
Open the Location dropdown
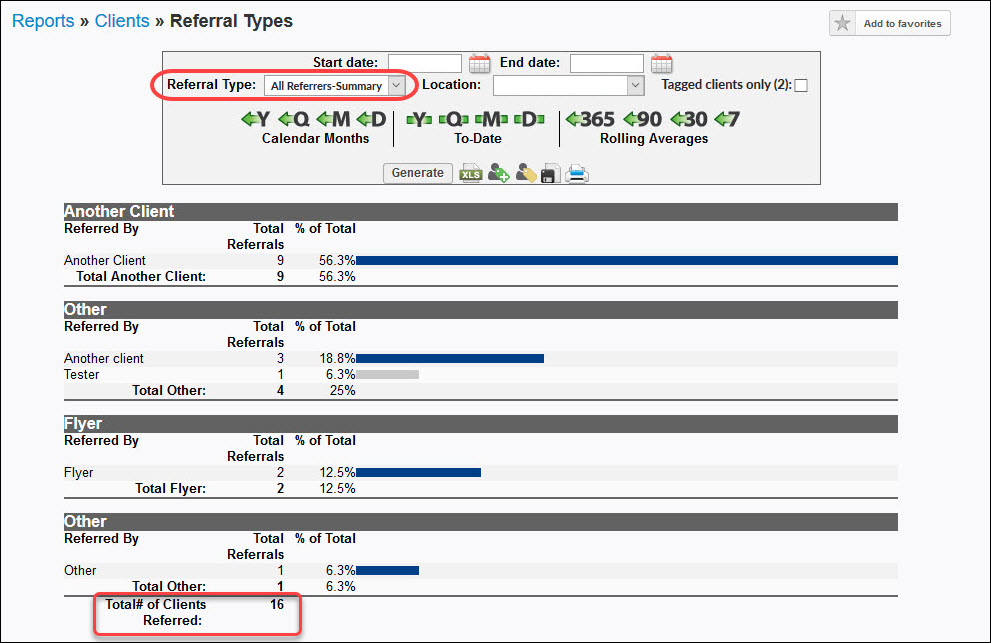568,85
